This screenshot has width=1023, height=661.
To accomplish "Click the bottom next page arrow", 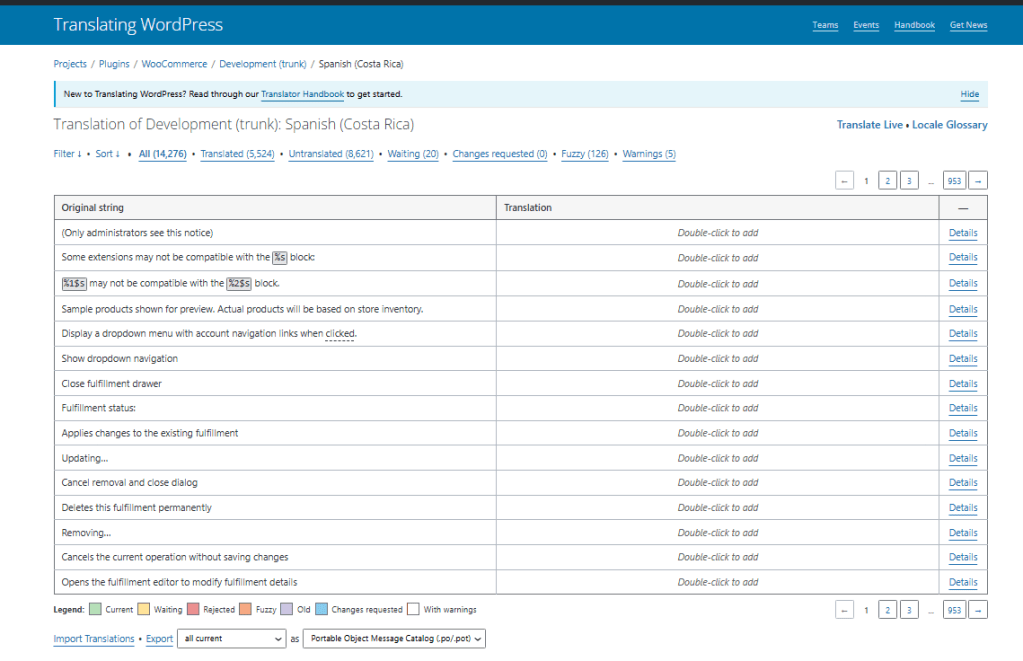I will tap(978, 610).
